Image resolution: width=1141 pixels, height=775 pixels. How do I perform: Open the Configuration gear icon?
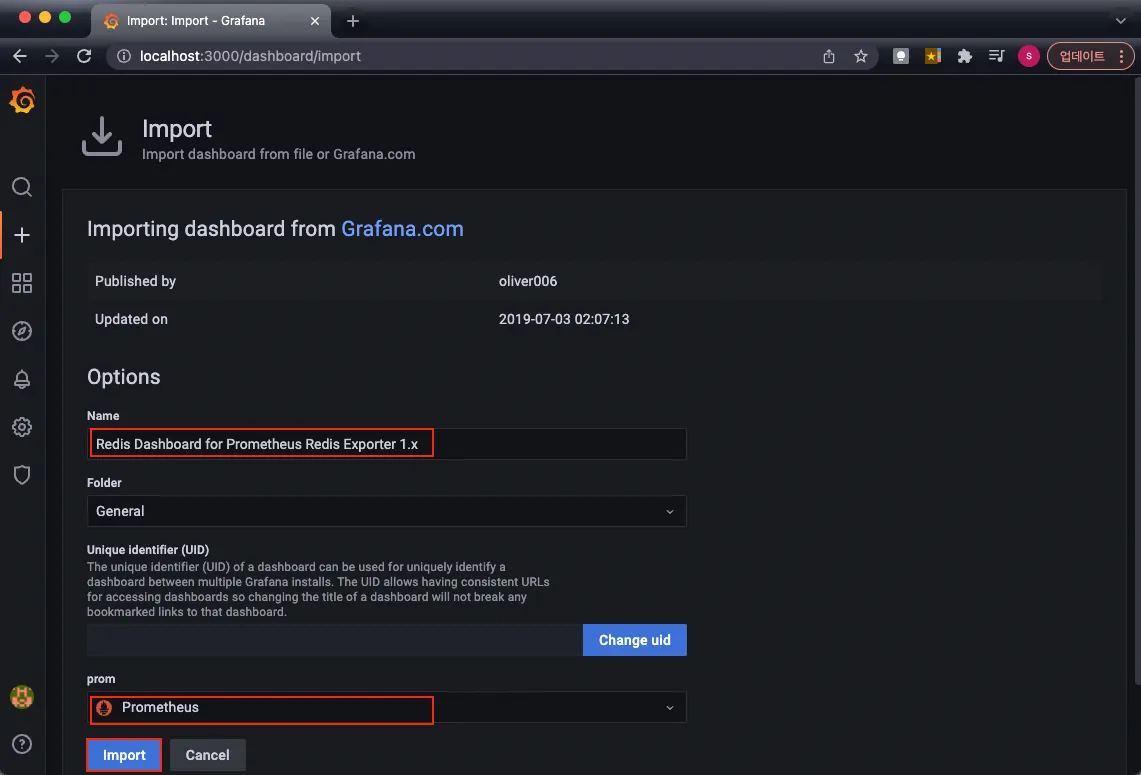22,427
